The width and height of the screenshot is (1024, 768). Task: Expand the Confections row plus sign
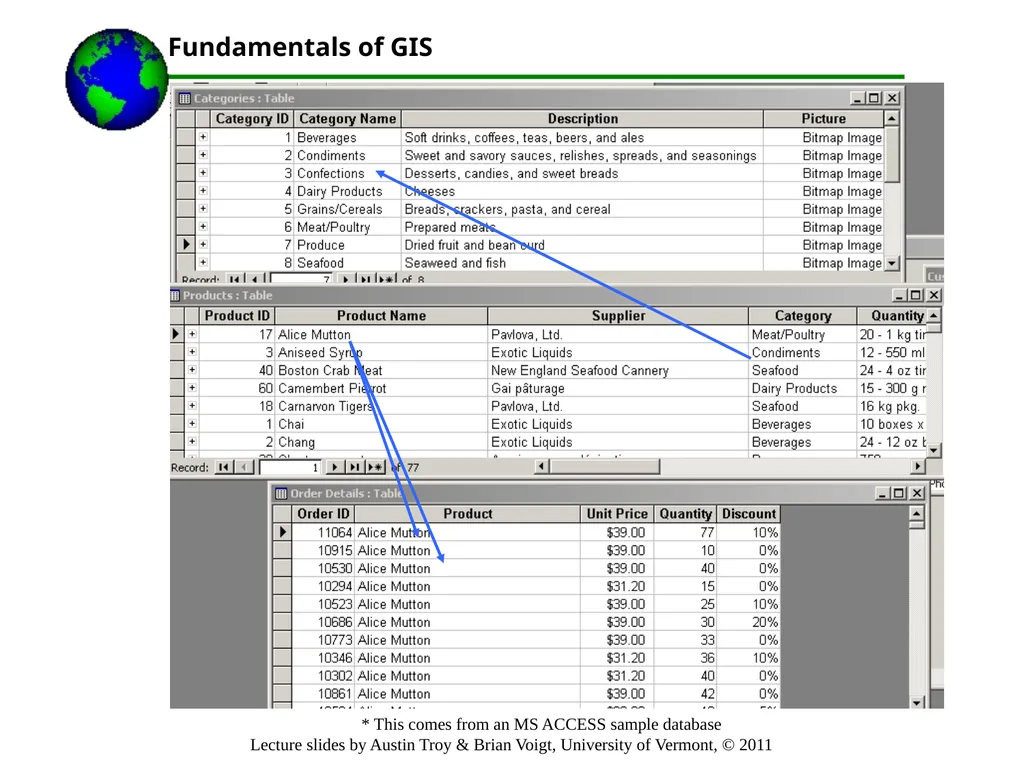point(203,173)
